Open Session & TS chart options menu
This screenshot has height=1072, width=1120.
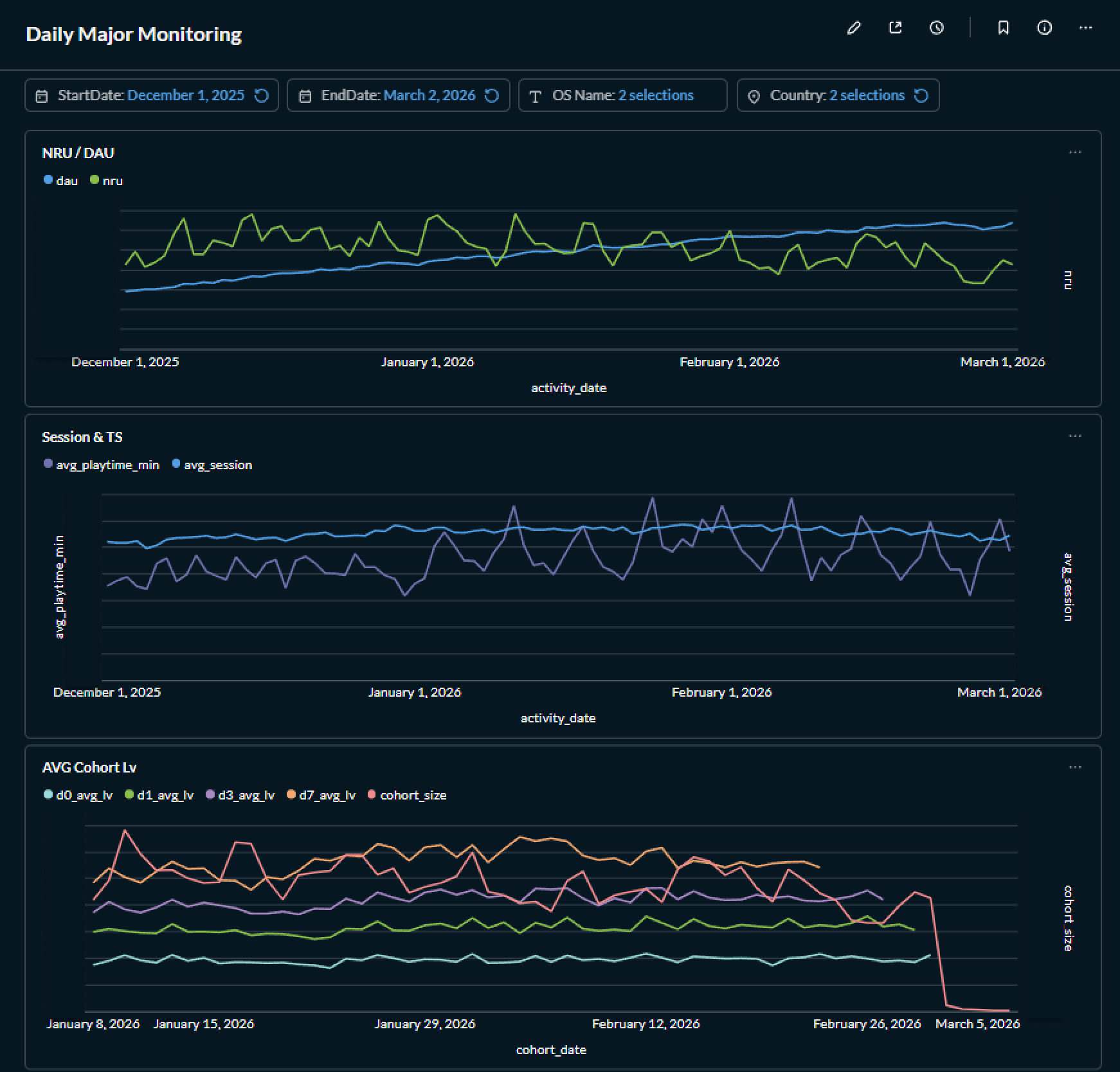(1075, 436)
